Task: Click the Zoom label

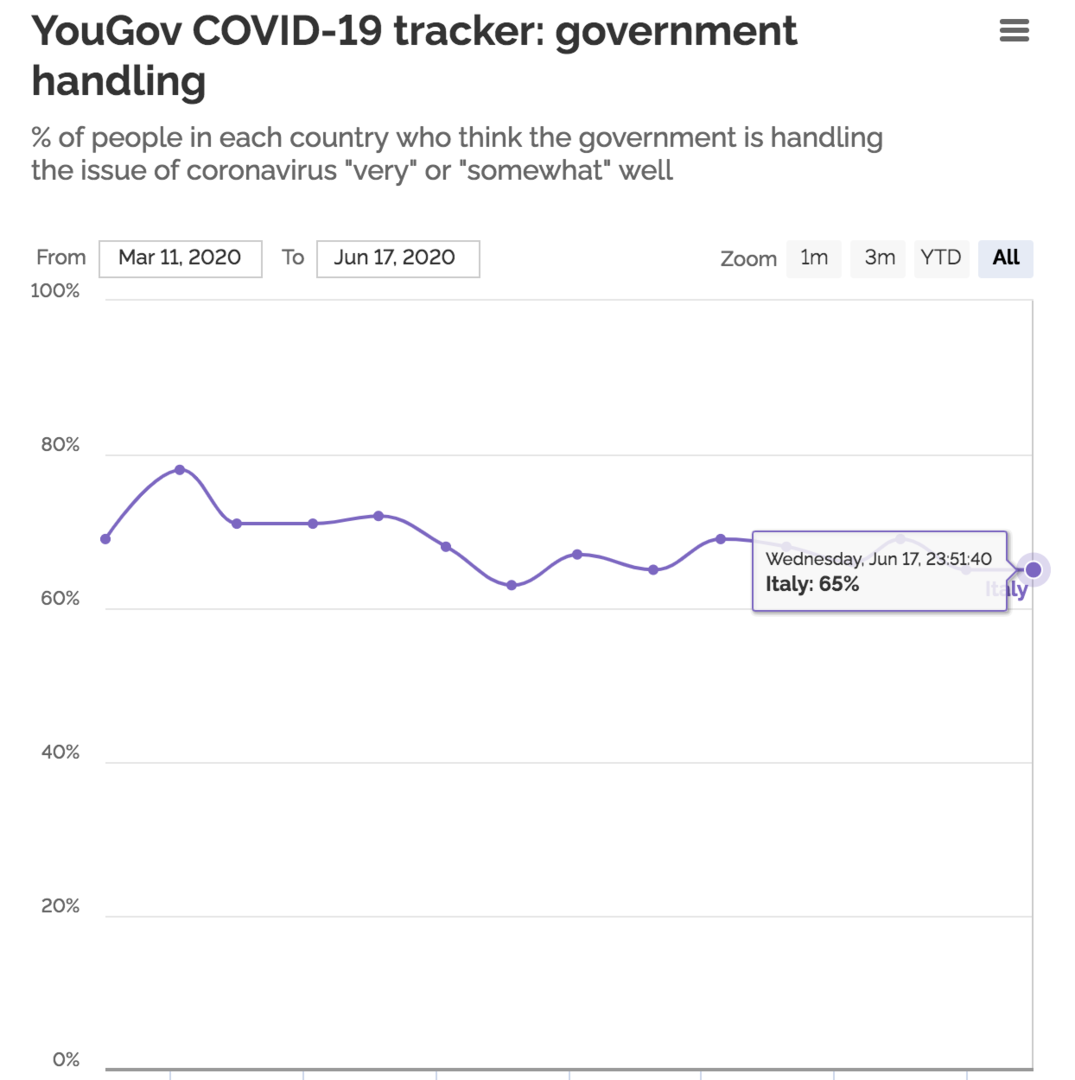Action: pos(749,259)
